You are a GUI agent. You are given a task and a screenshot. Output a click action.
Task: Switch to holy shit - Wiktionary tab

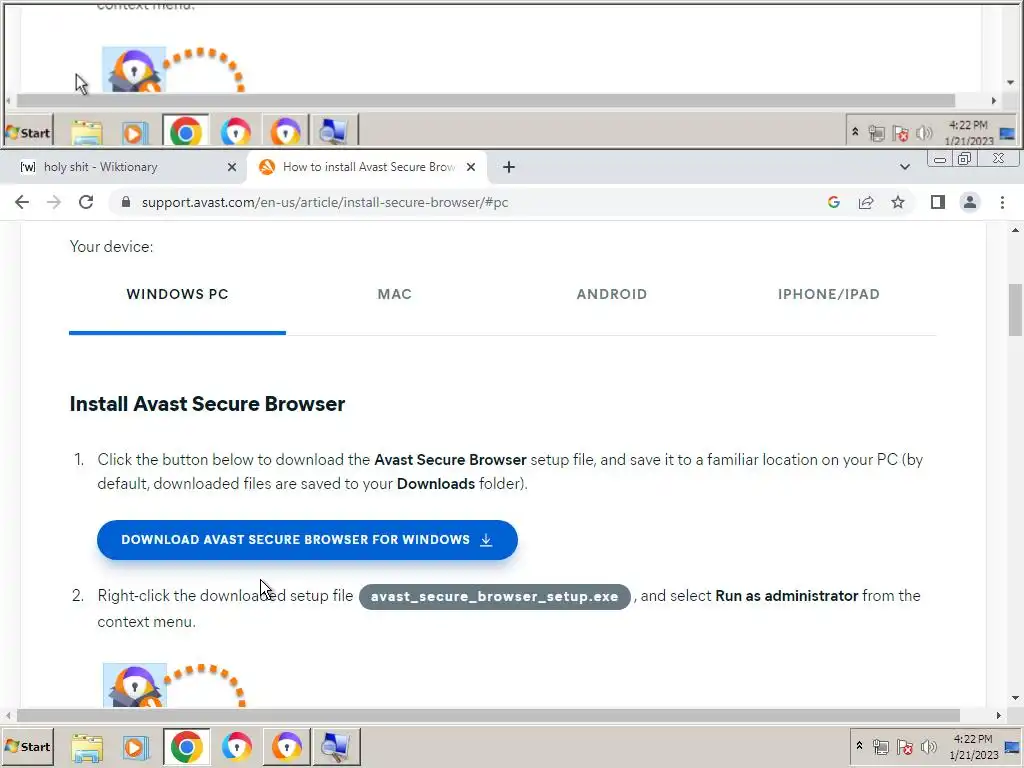coord(123,167)
